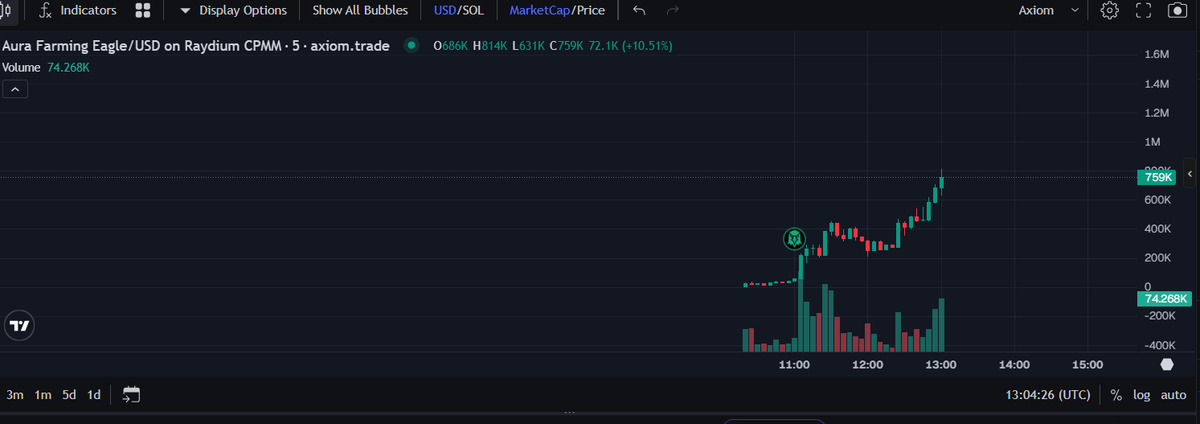
Task: Click the hexagon settings icon below the price axis
Action: [1166, 365]
